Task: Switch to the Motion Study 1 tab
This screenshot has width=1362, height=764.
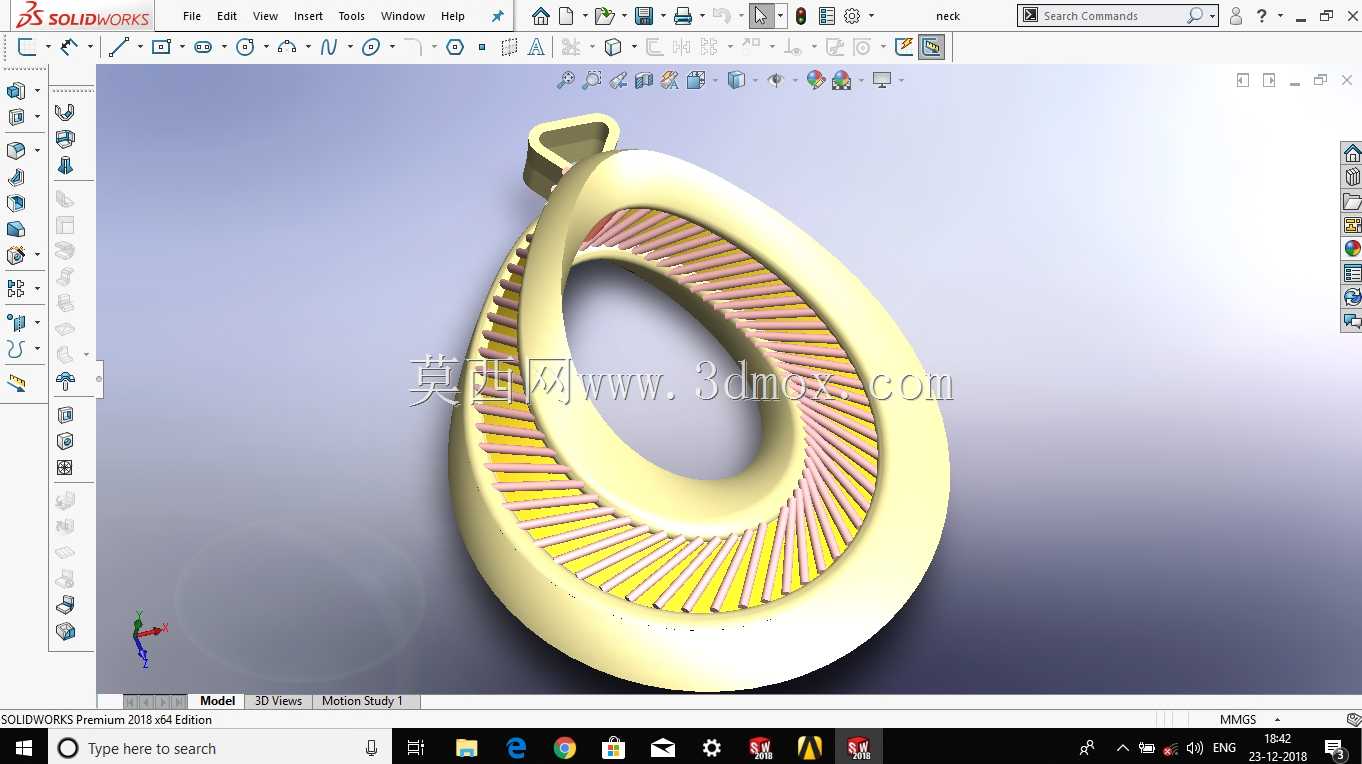Action: click(362, 701)
